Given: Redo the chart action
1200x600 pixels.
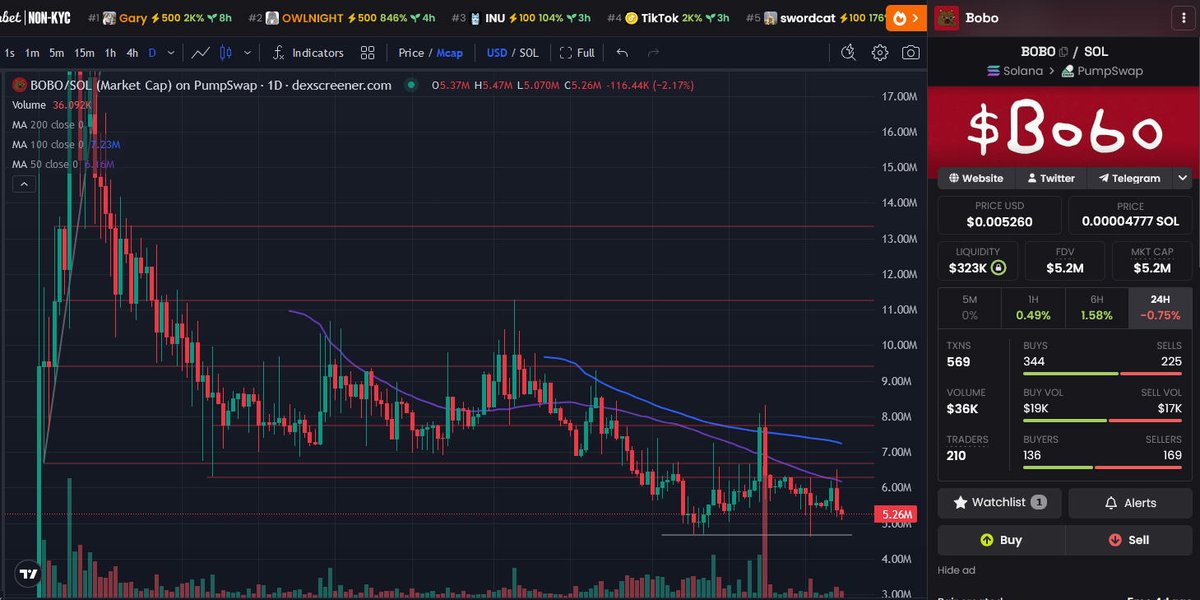Looking at the screenshot, I should [x=651, y=53].
